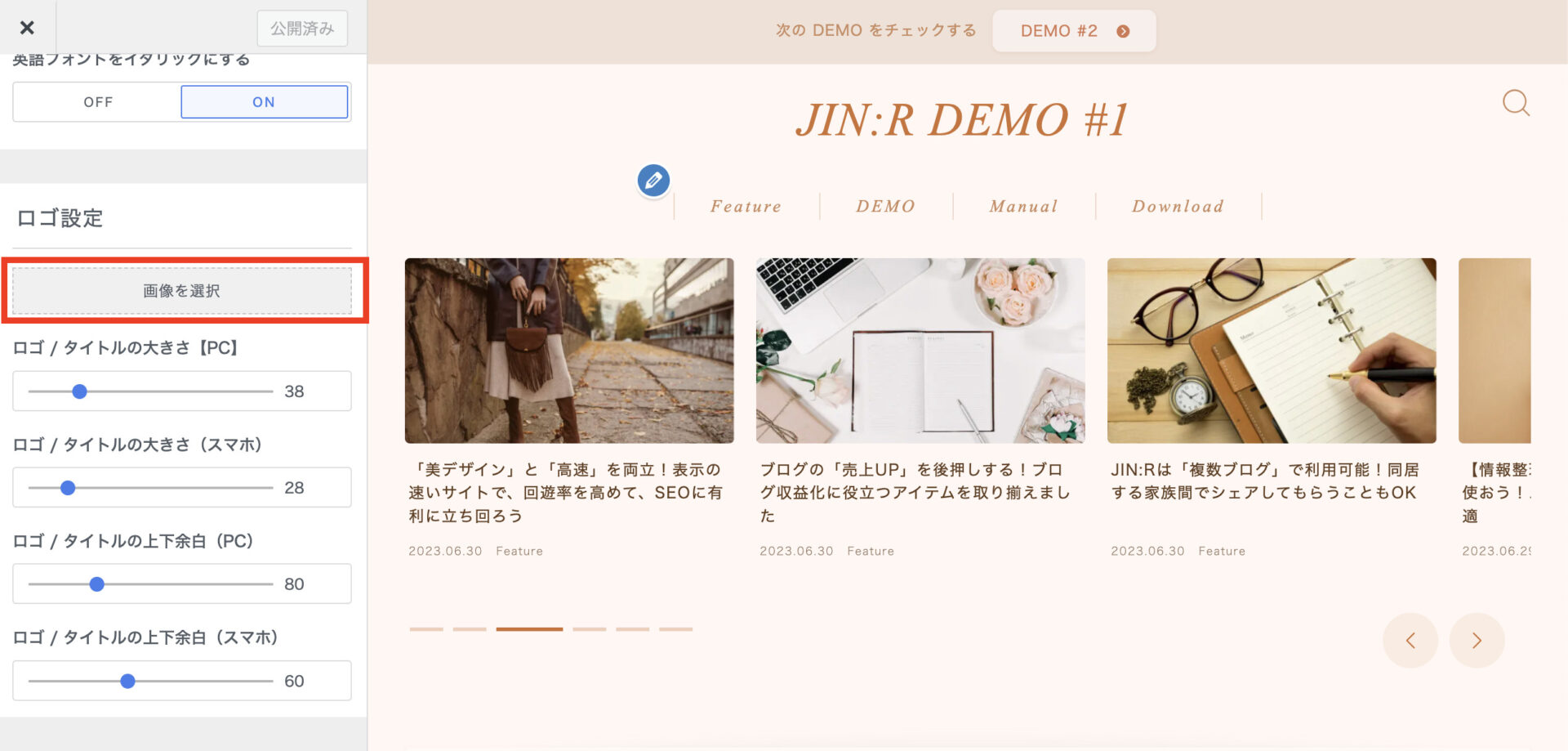Select the fifth slider pagination dash
This screenshot has height=751, width=1568.
click(633, 629)
